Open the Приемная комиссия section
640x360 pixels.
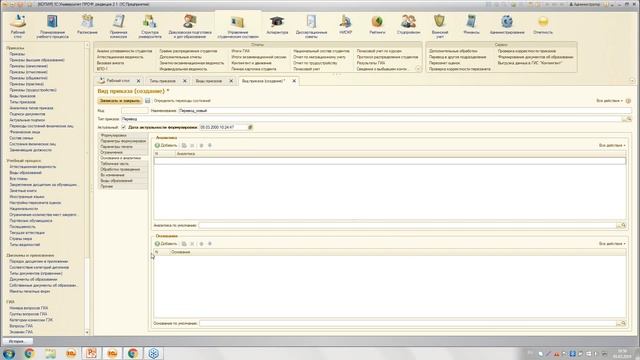point(118,26)
